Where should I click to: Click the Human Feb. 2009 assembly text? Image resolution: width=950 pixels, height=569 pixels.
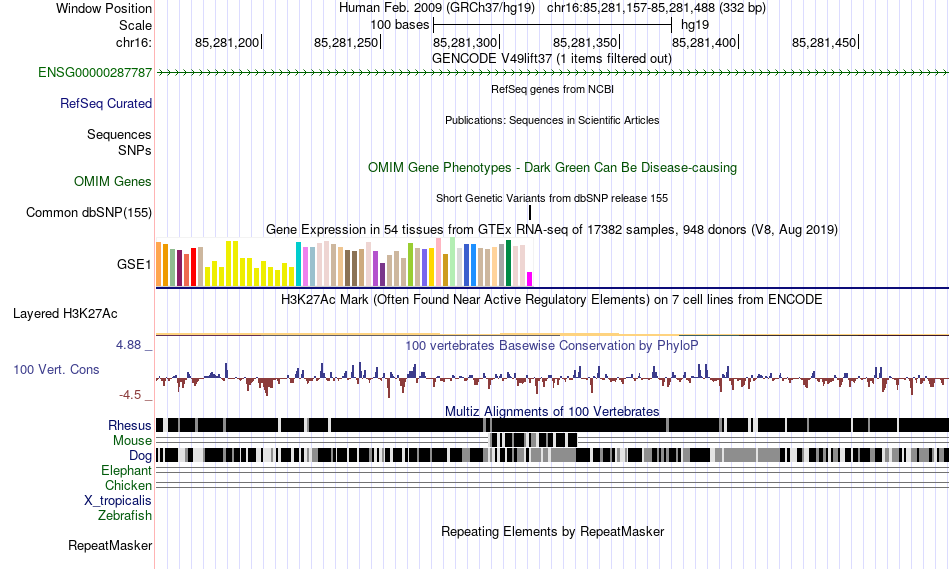click(437, 8)
